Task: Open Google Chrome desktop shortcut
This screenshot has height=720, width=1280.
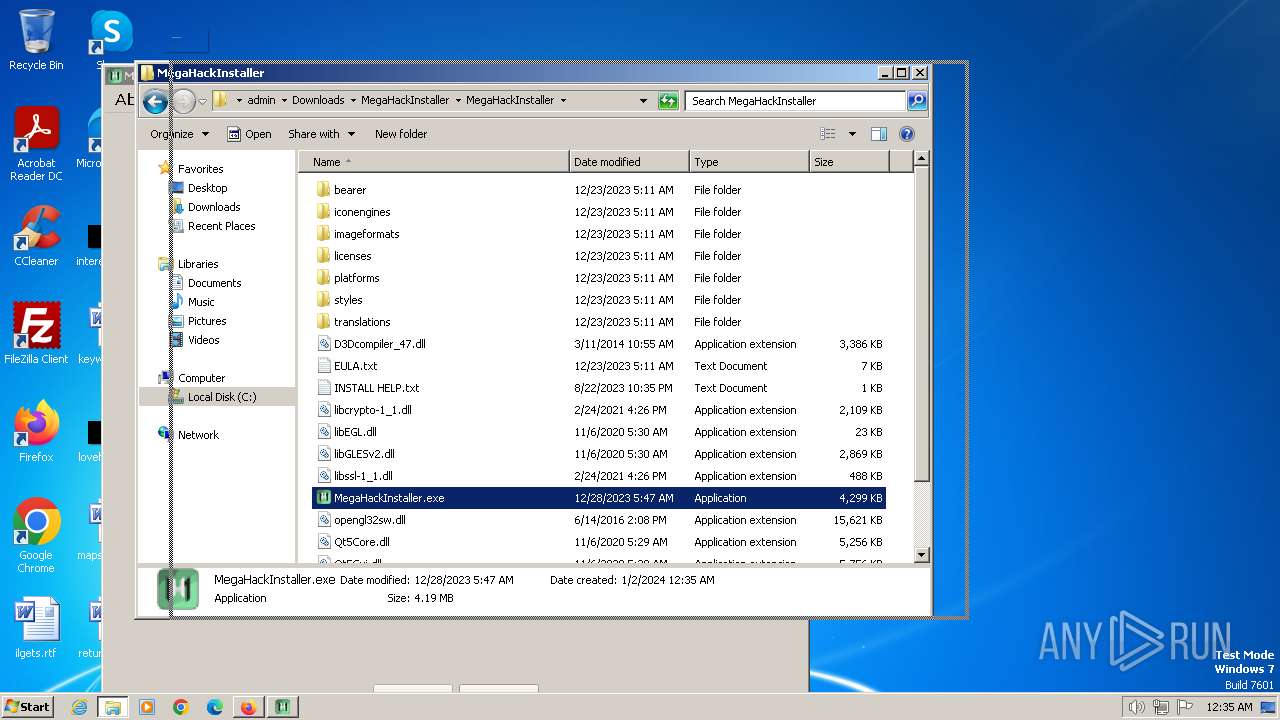Action: pyautogui.click(x=36, y=536)
